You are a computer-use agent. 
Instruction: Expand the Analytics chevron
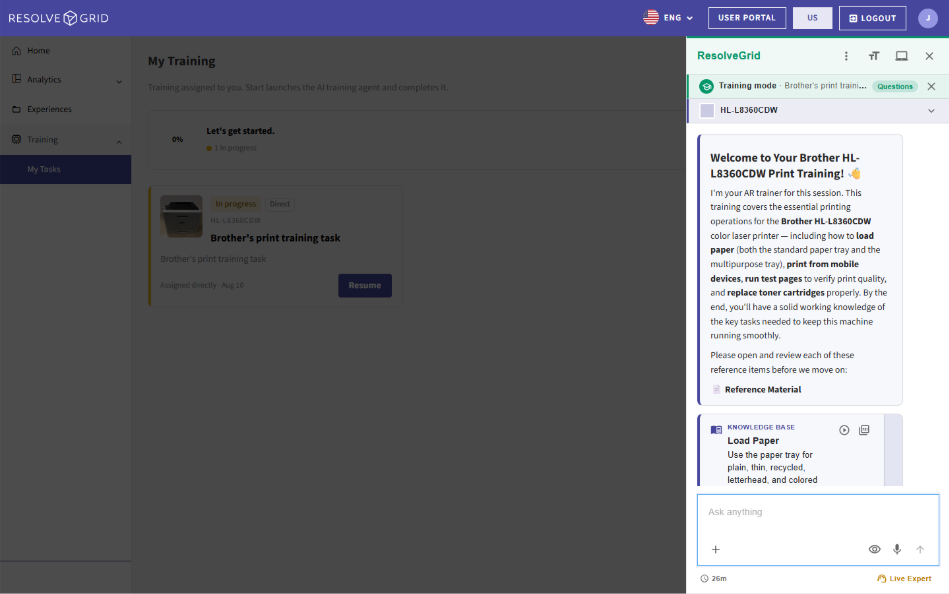119,81
